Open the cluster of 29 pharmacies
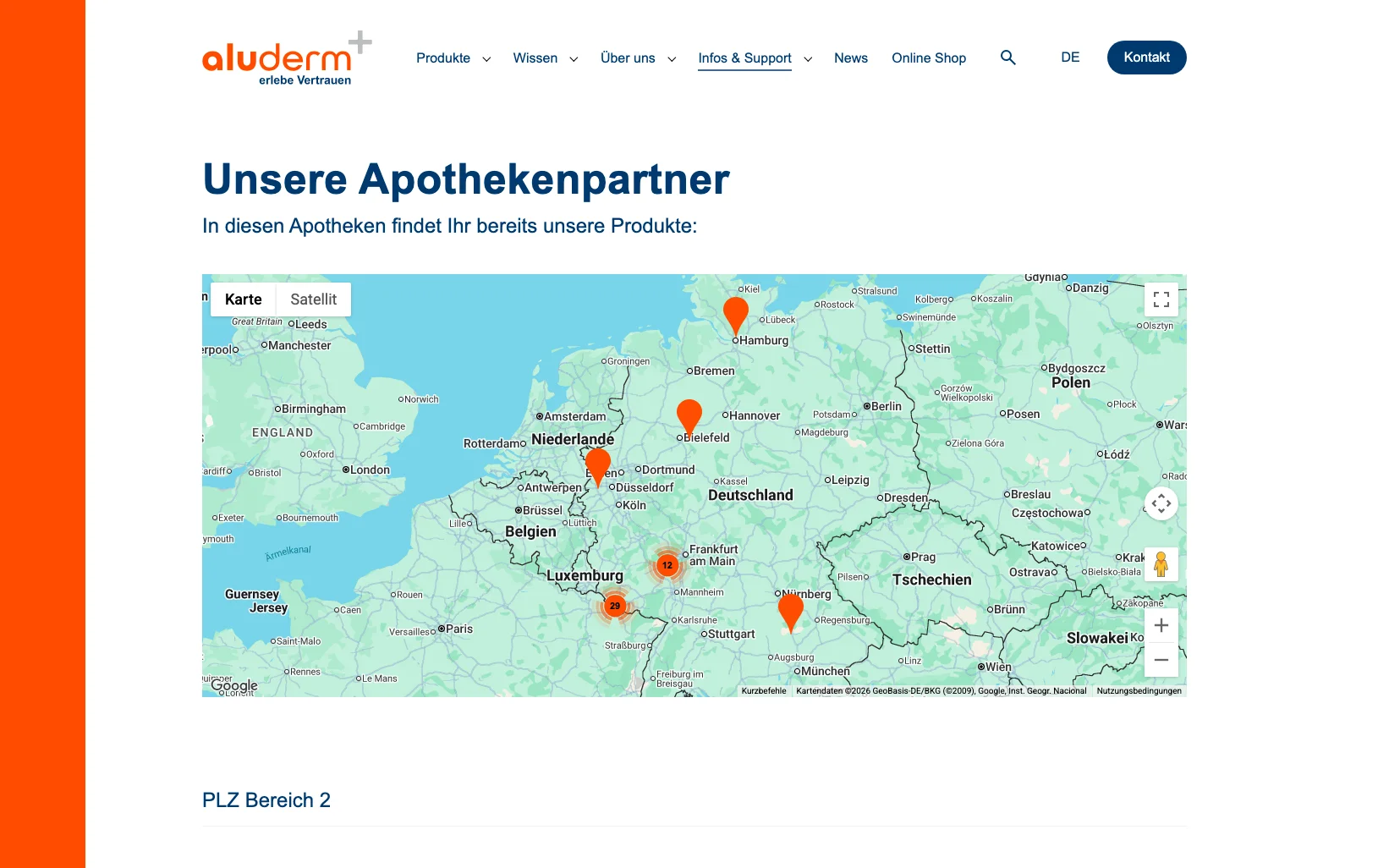This screenshot has width=1389, height=868. click(x=615, y=606)
